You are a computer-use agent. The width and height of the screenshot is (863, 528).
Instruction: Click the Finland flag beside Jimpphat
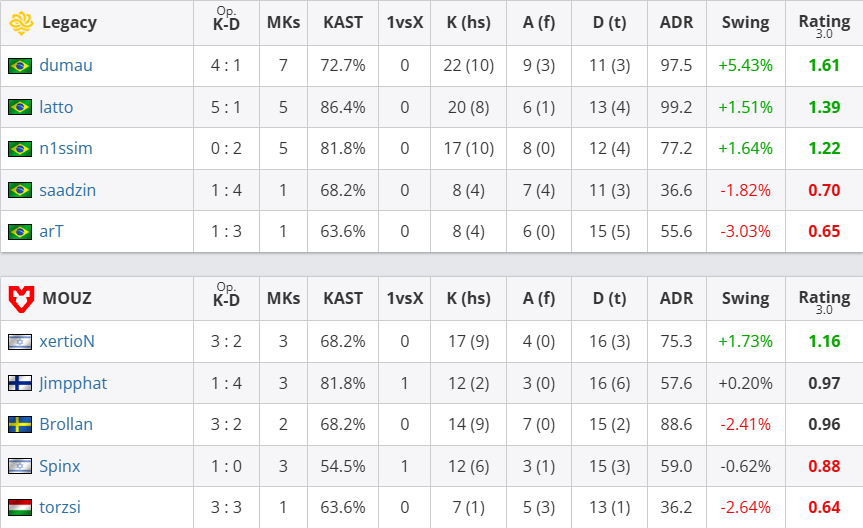[19, 383]
